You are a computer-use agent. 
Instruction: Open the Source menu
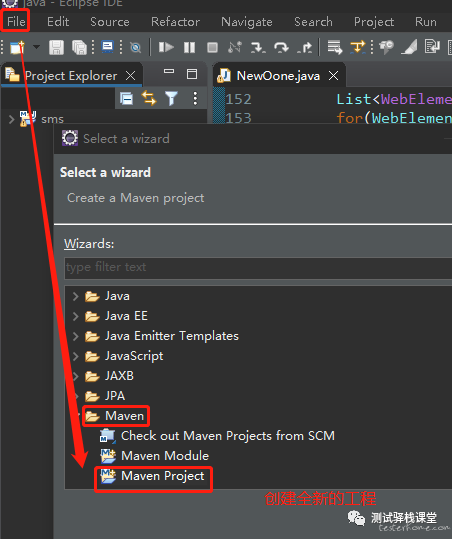(110, 22)
